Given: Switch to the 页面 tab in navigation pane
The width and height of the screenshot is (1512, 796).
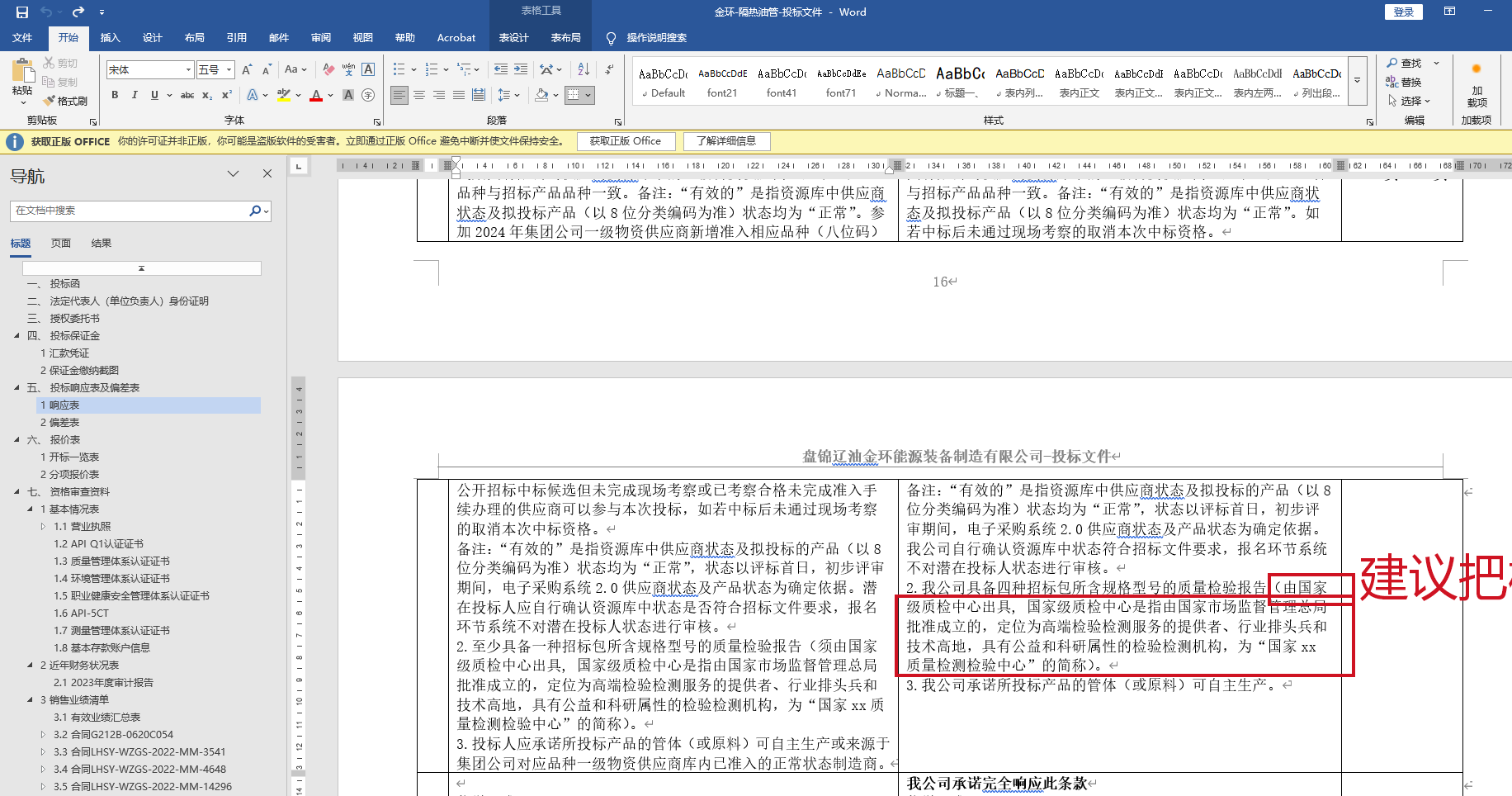Looking at the screenshot, I should (61, 244).
